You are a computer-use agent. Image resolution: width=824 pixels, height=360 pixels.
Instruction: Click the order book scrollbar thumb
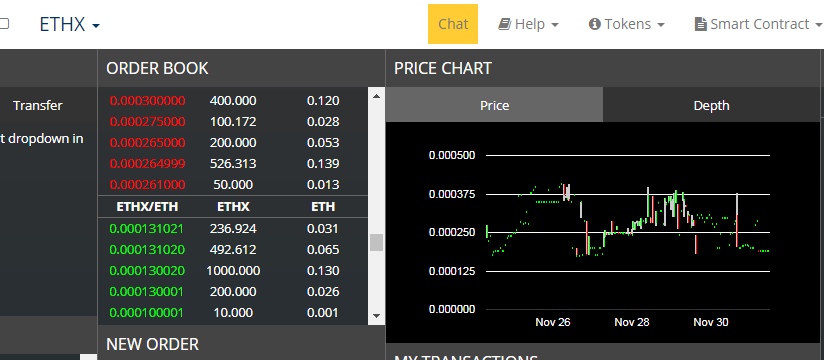[x=376, y=242]
